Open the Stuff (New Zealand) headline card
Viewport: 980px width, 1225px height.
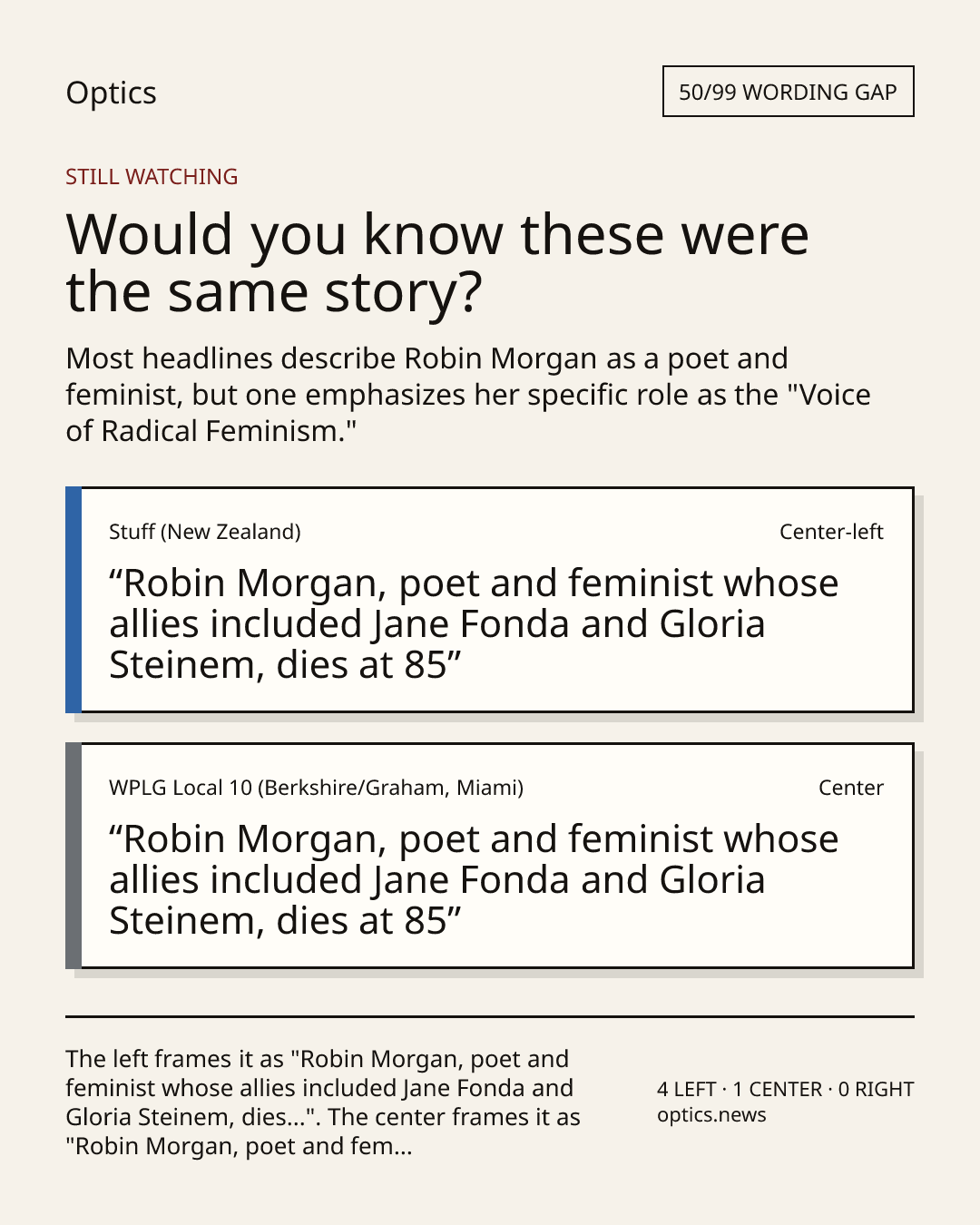tap(489, 600)
